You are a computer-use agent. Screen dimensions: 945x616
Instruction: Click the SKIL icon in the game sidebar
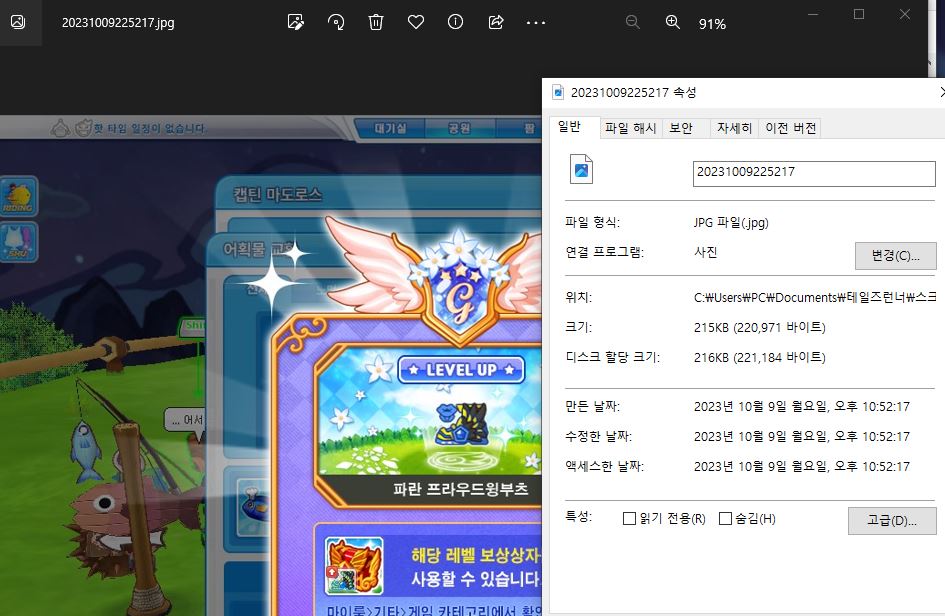coord(19,242)
